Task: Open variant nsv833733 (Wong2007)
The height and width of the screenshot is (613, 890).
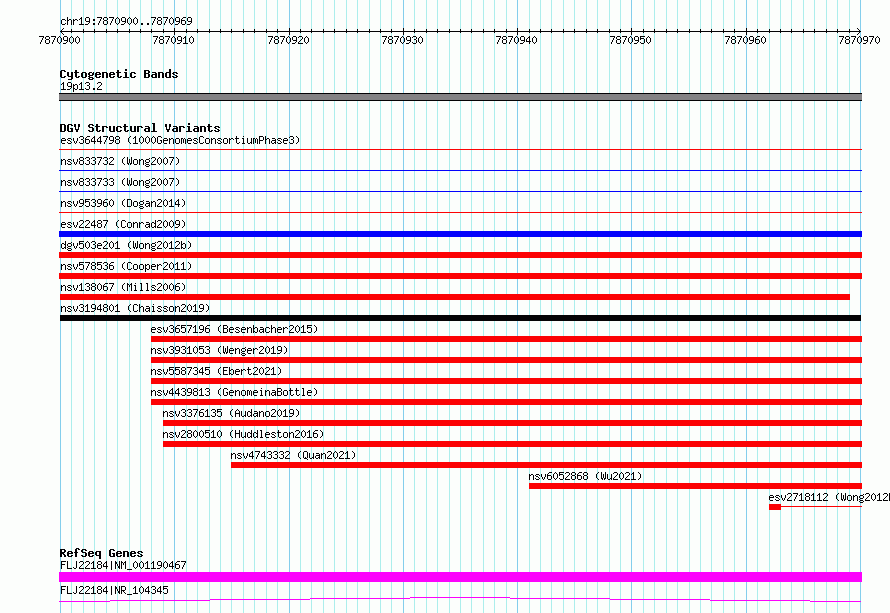Action: [120, 182]
